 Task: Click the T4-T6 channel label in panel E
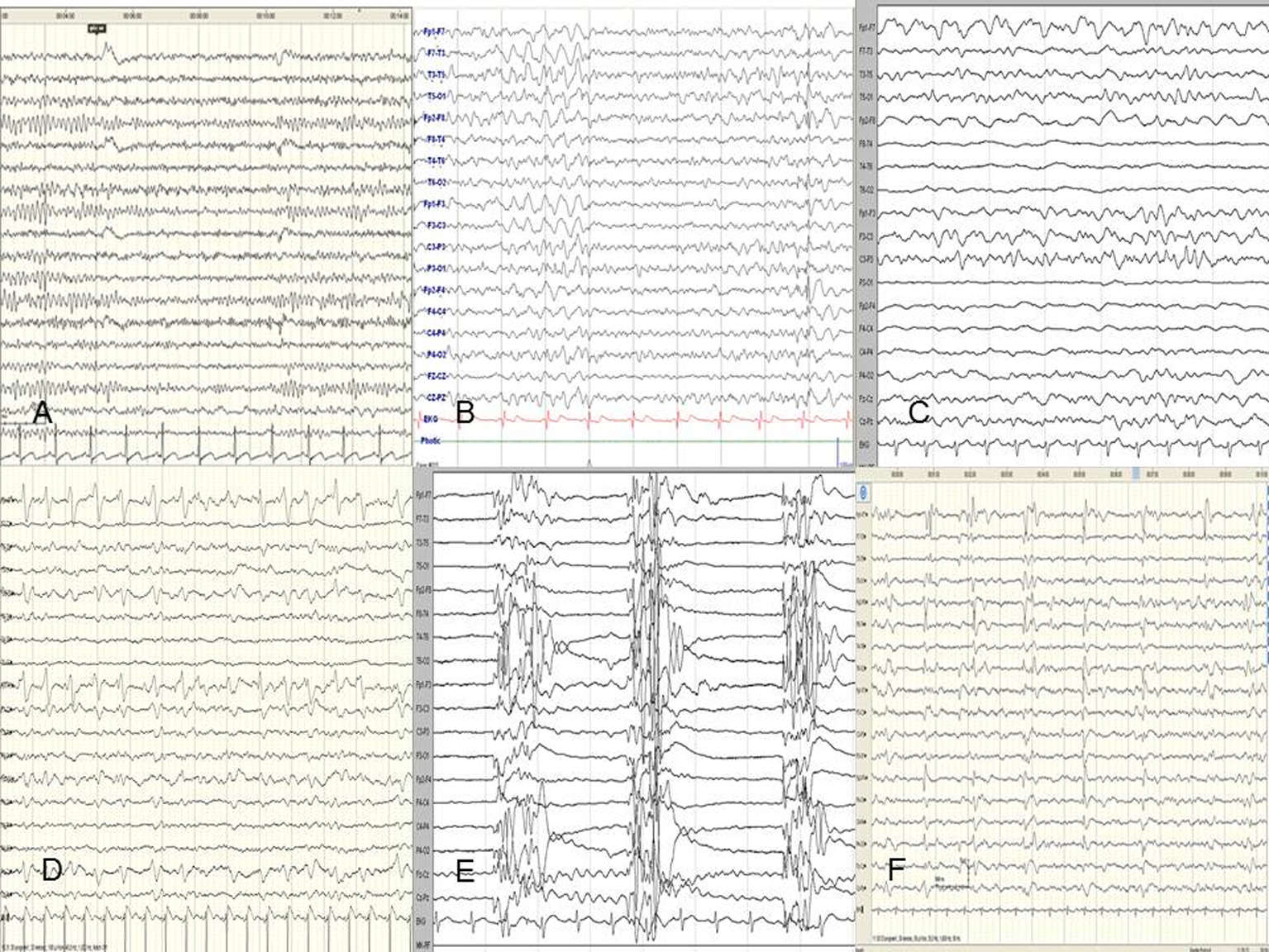(422, 637)
